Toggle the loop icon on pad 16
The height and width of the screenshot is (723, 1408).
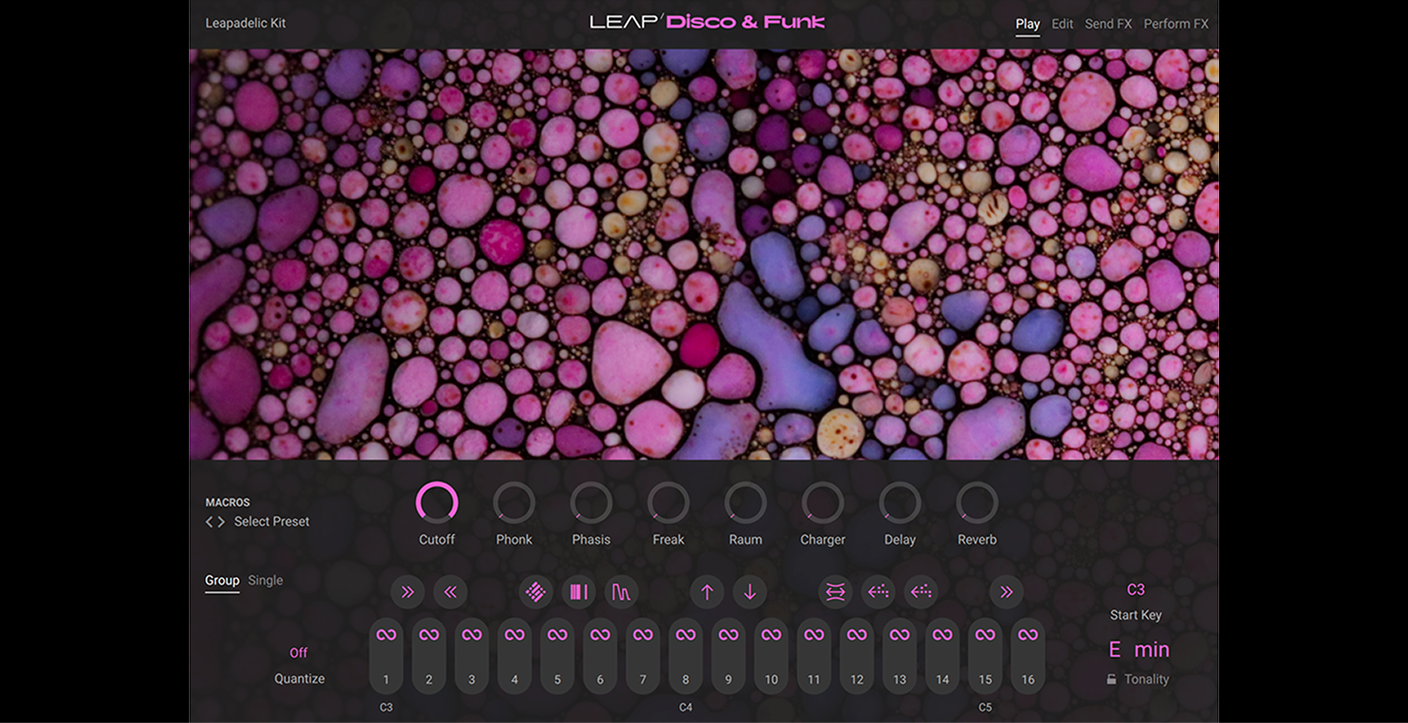coord(1027,633)
